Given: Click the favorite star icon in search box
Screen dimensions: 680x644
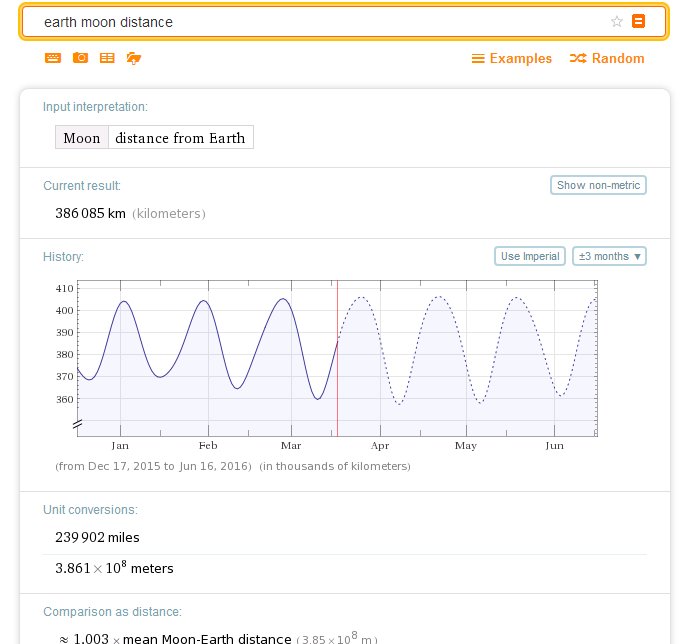Looking at the screenshot, I should point(616,21).
